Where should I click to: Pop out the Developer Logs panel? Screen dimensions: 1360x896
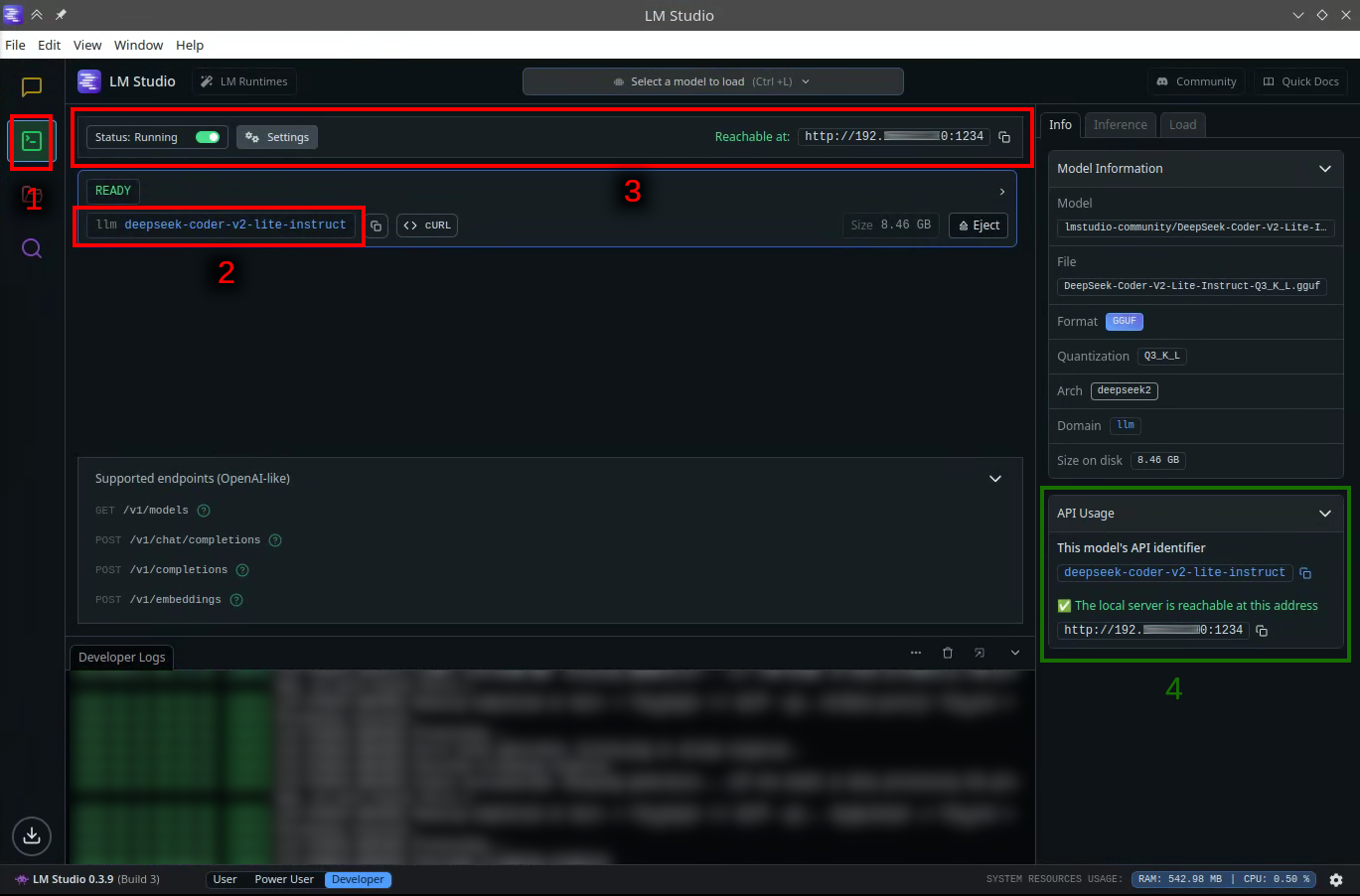click(x=980, y=653)
